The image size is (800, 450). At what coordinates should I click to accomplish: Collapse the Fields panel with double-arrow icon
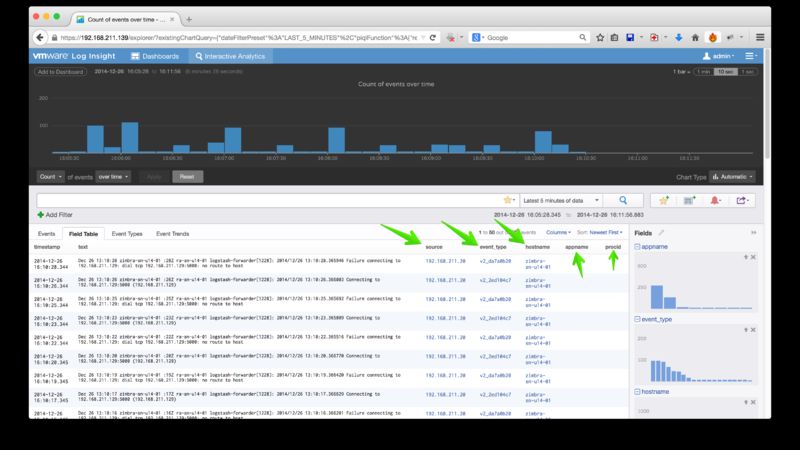click(x=754, y=233)
